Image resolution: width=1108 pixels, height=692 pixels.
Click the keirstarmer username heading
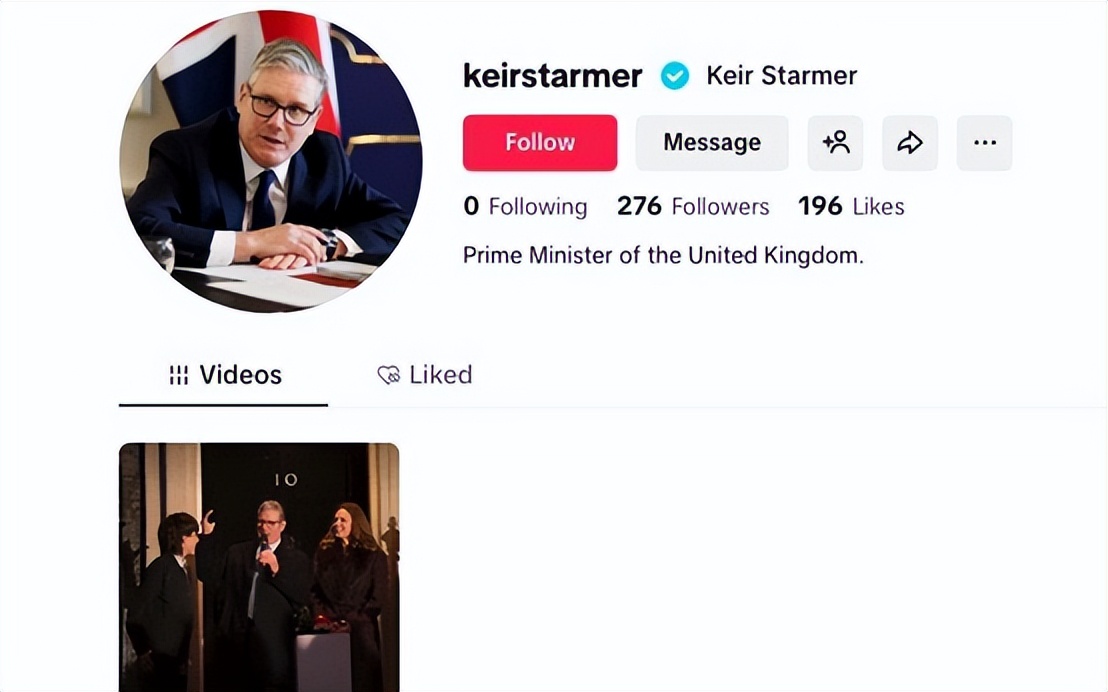553,76
